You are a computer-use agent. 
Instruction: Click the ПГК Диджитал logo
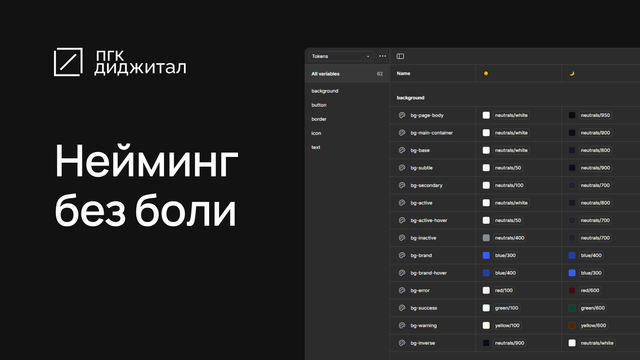pos(120,62)
